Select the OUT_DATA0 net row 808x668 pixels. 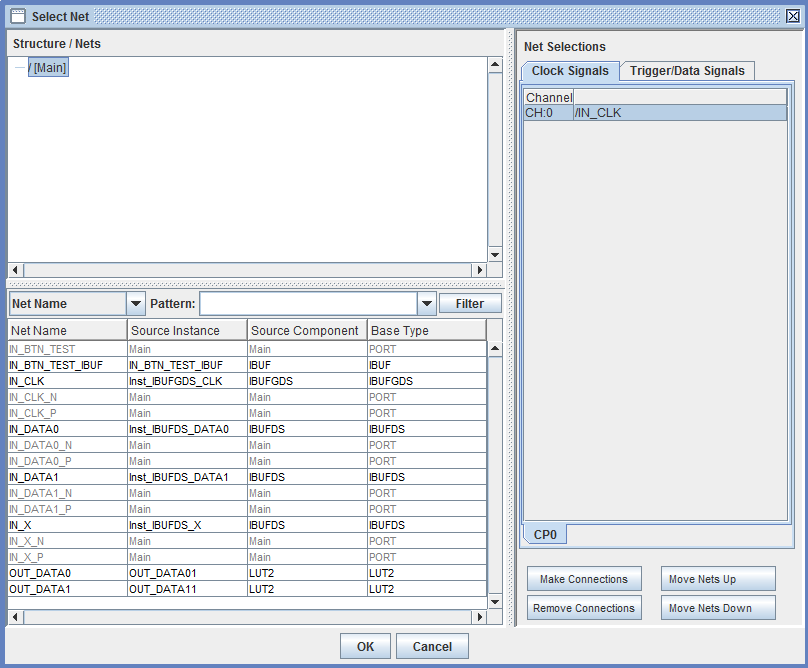click(x=247, y=573)
